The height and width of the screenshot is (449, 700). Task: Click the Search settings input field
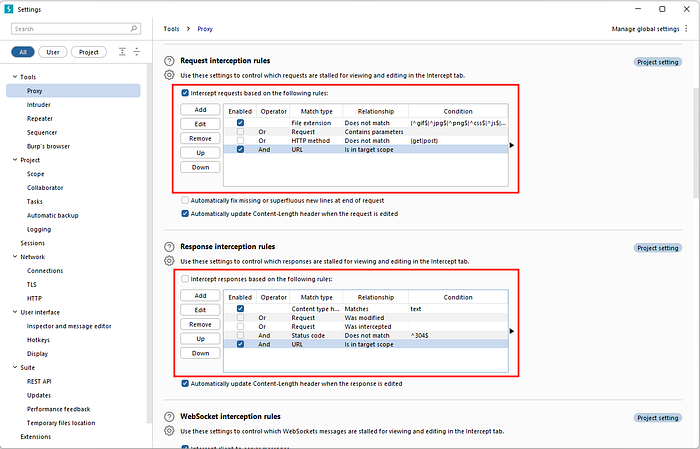pos(71,29)
